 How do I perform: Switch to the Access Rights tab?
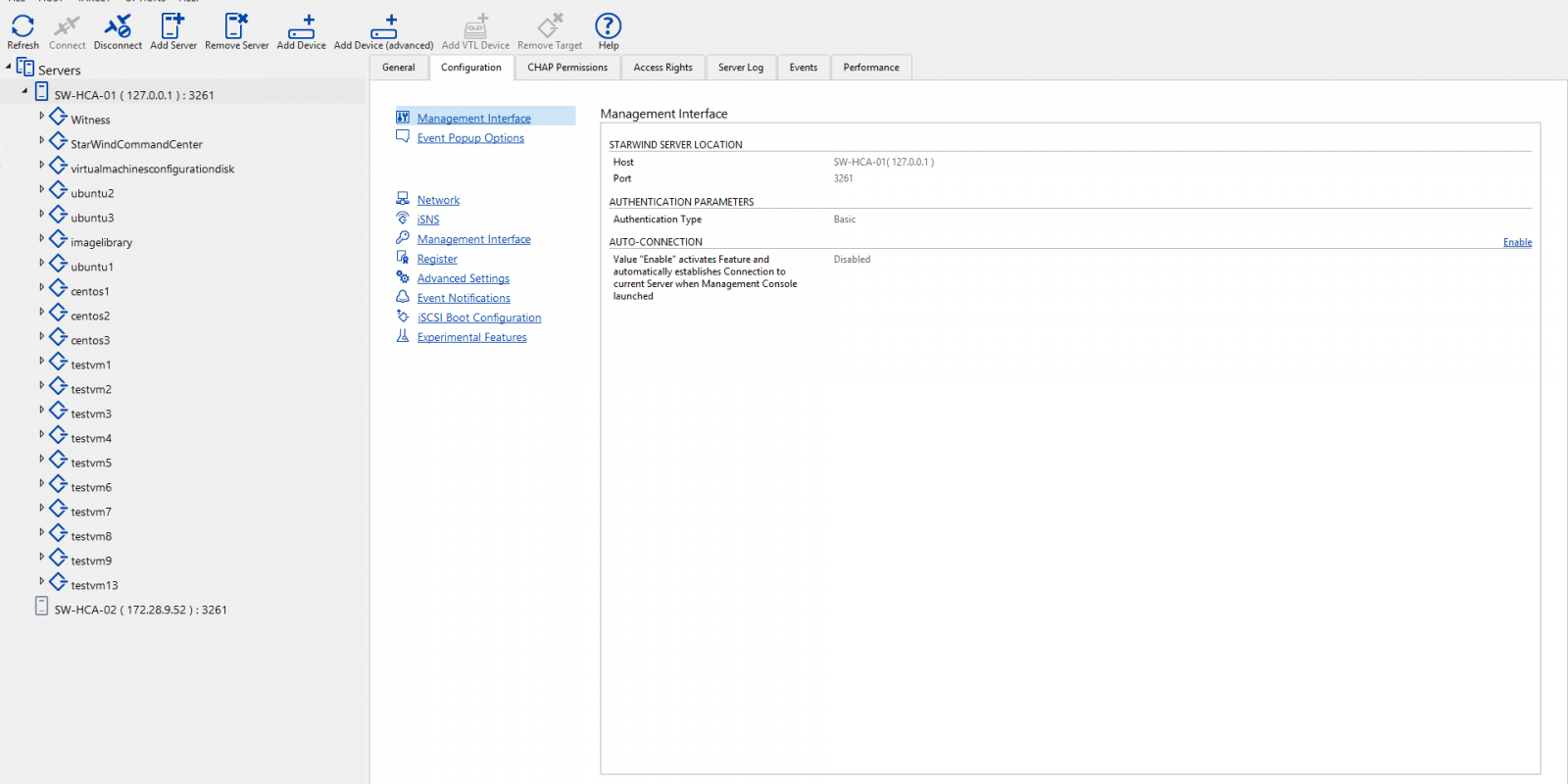[x=663, y=68]
